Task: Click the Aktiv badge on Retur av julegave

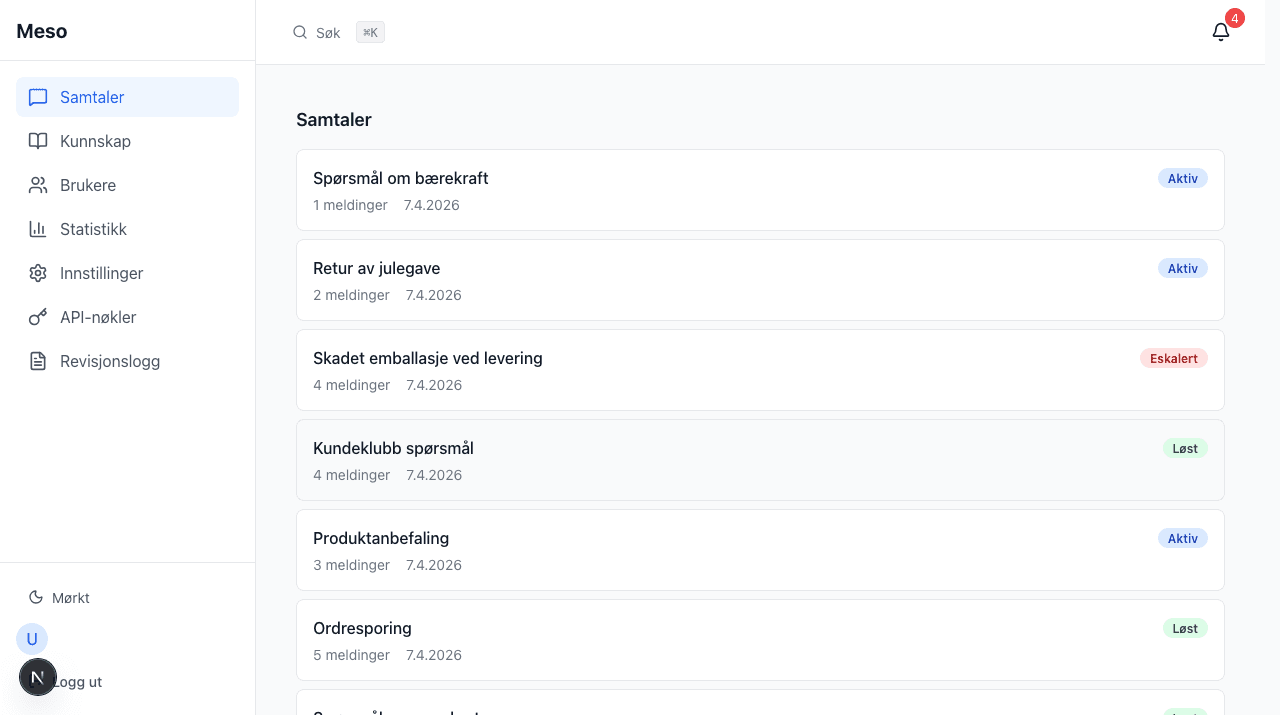Action: pos(1183,268)
